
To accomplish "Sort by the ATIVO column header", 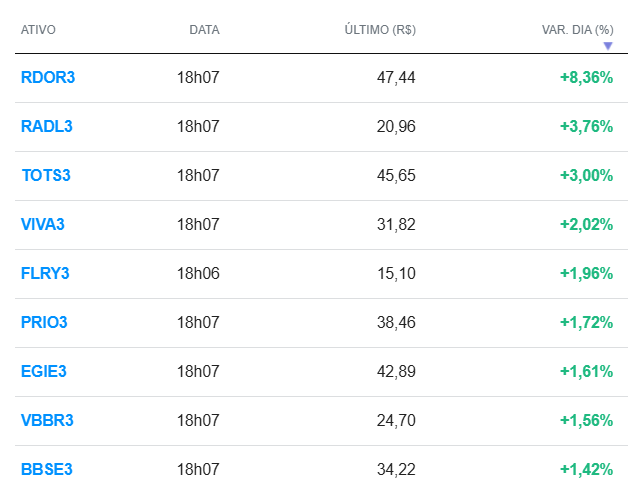I will [38, 30].
